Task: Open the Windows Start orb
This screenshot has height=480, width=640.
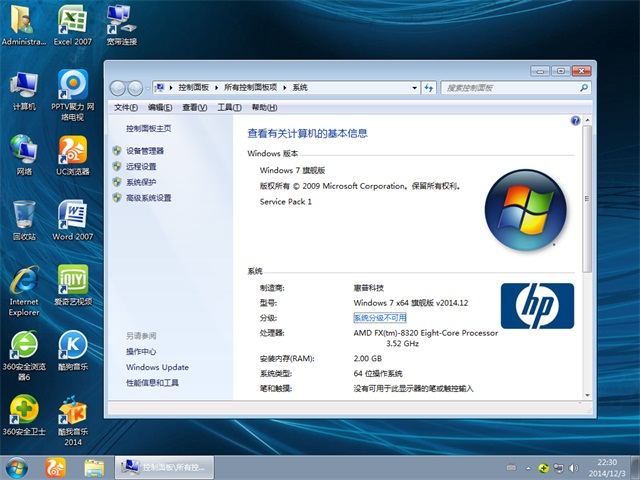Action: coord(17,467)
